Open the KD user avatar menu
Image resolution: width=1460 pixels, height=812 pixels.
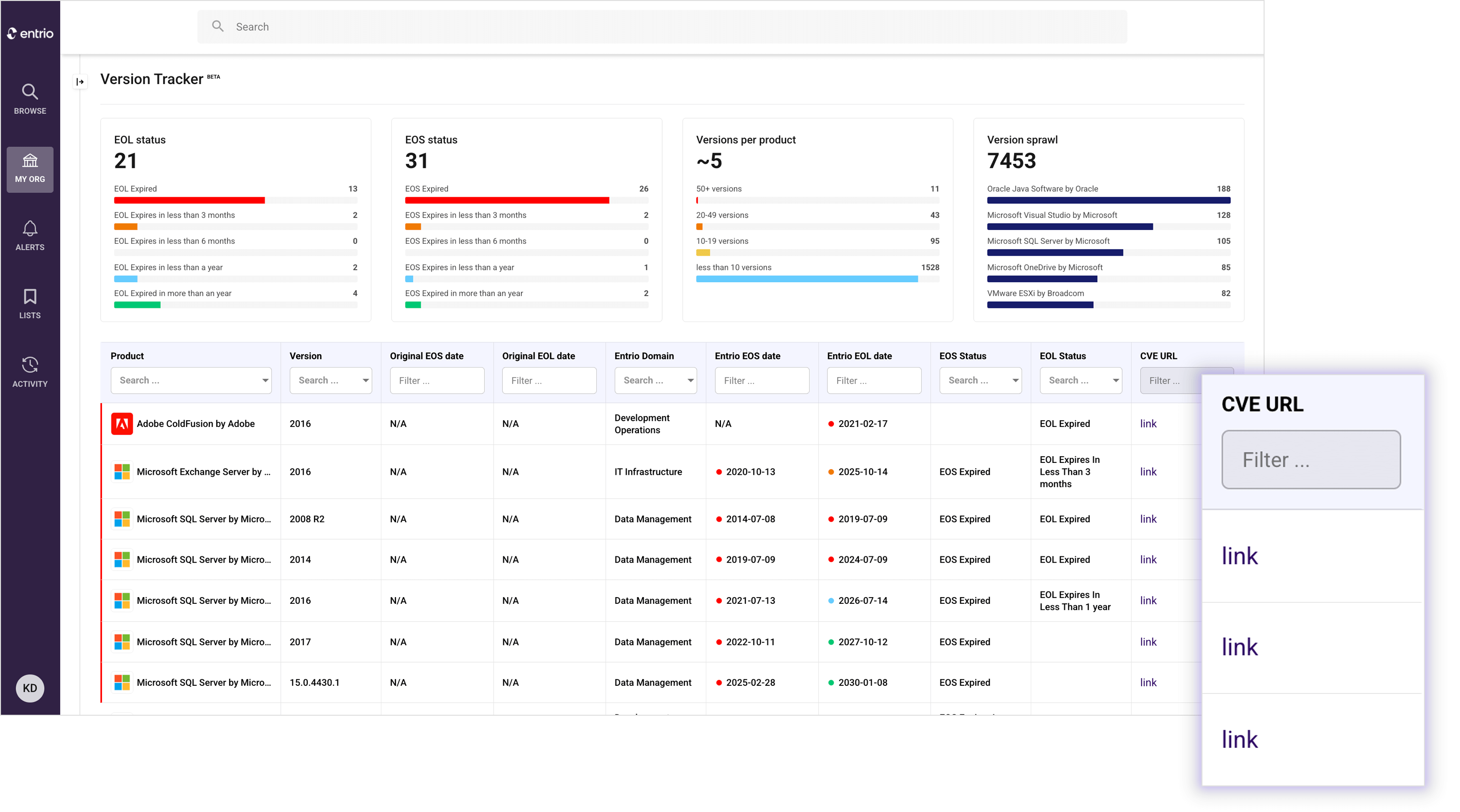click(30, 688)
